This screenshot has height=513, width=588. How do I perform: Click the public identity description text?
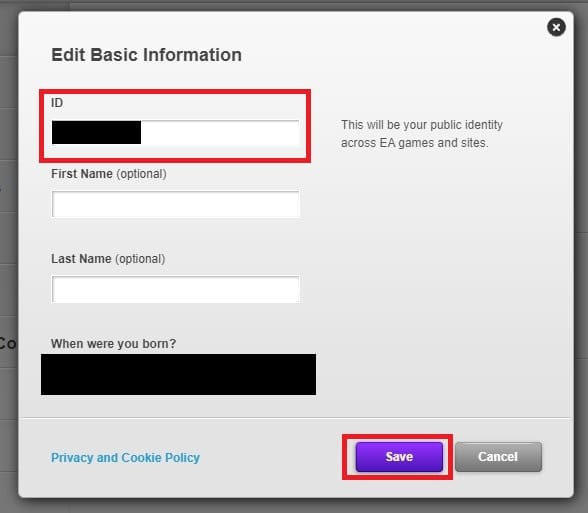pyautogui.click(x=422, y=134)
